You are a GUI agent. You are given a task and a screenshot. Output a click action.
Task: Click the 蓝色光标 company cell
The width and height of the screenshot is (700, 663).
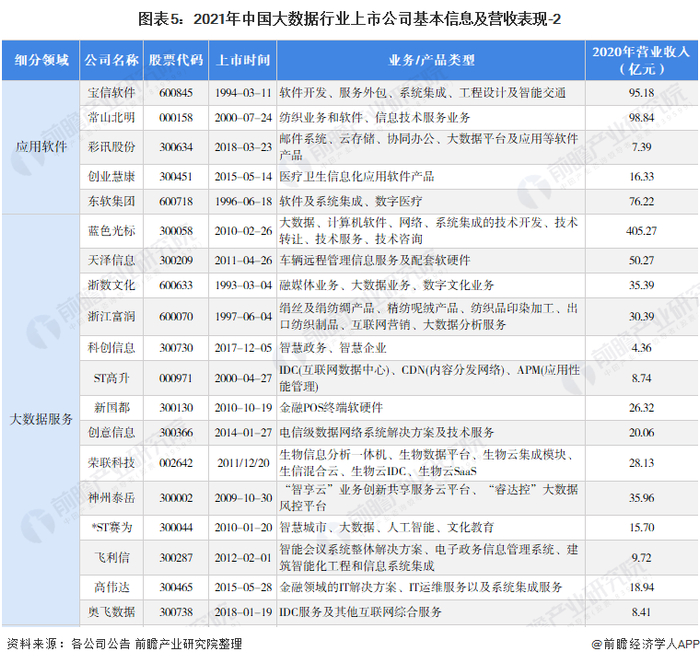112,231
